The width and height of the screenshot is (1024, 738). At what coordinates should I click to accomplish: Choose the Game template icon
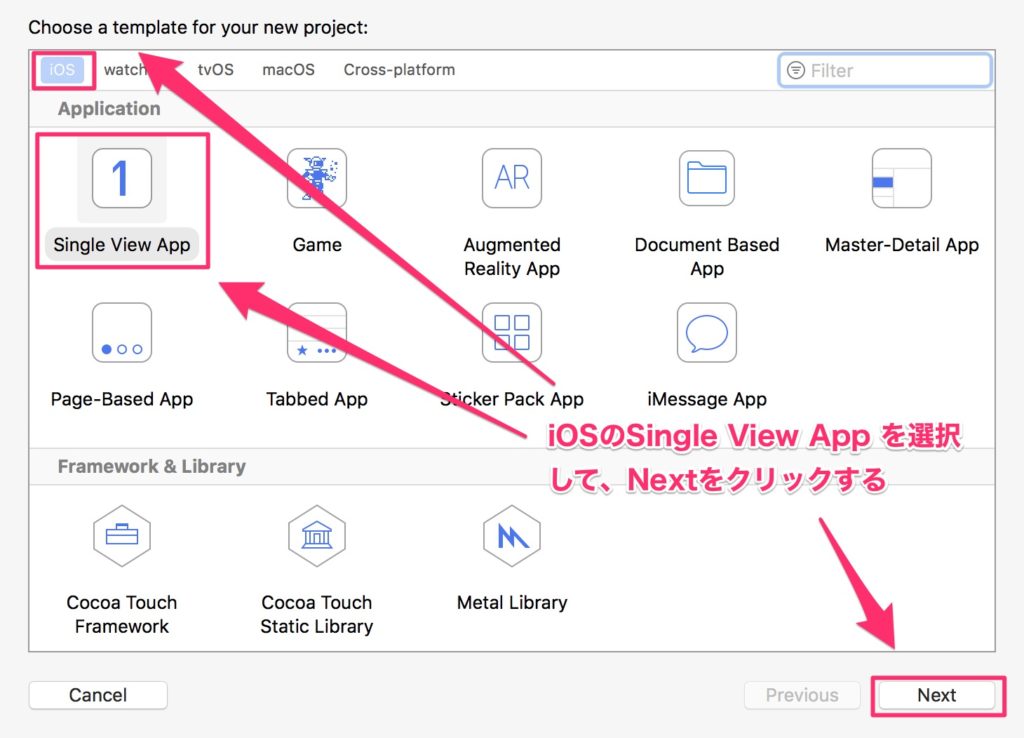pyautogui.click(x=317, y=178)
